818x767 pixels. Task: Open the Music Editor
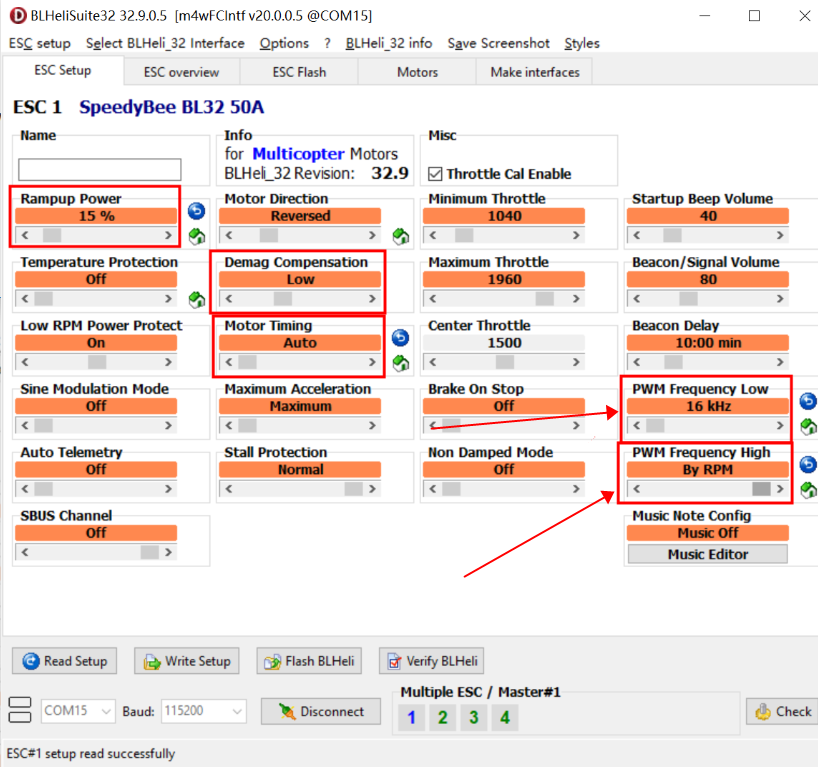(x=708, y=554)
